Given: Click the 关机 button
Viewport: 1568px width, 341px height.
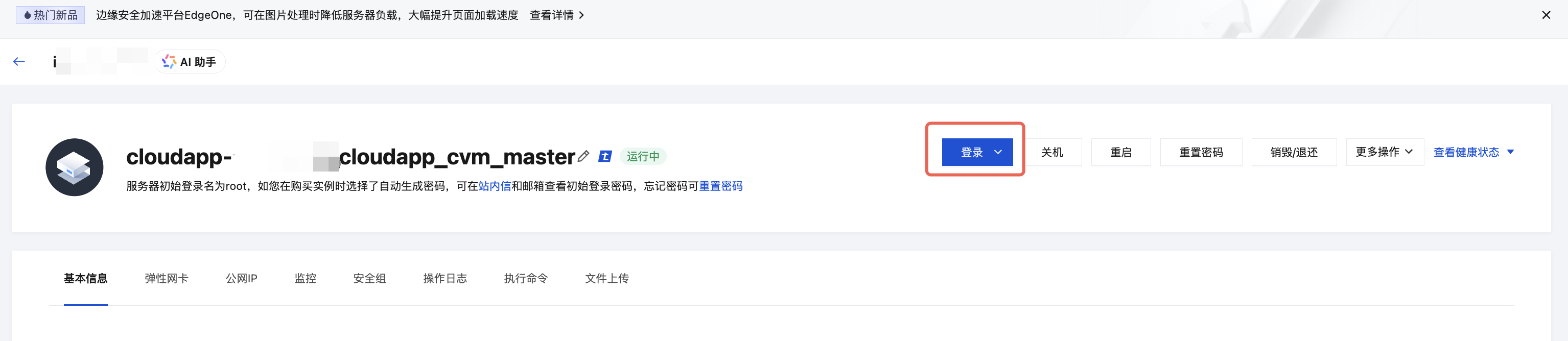Looking at the screenshot, I should (x=1051, y=152).
